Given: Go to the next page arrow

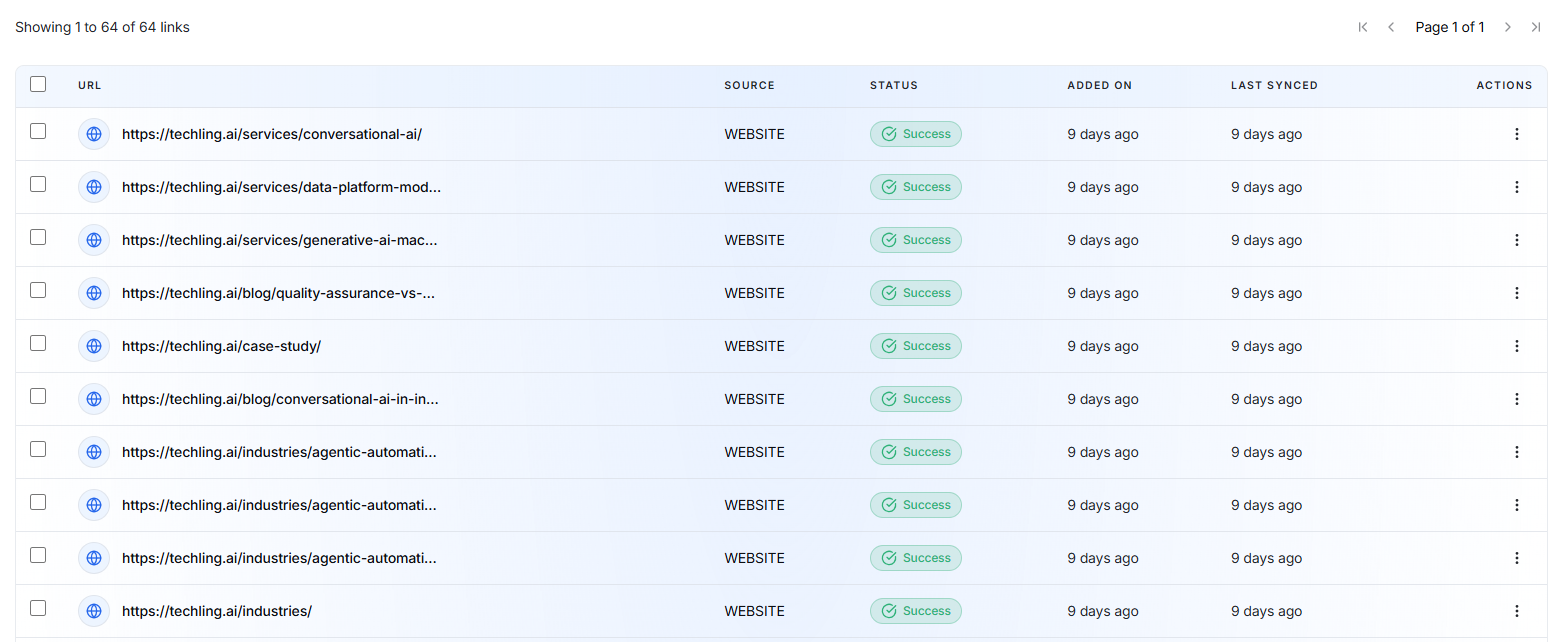Looking at the screenshot, I should [x=1508, y=27].
